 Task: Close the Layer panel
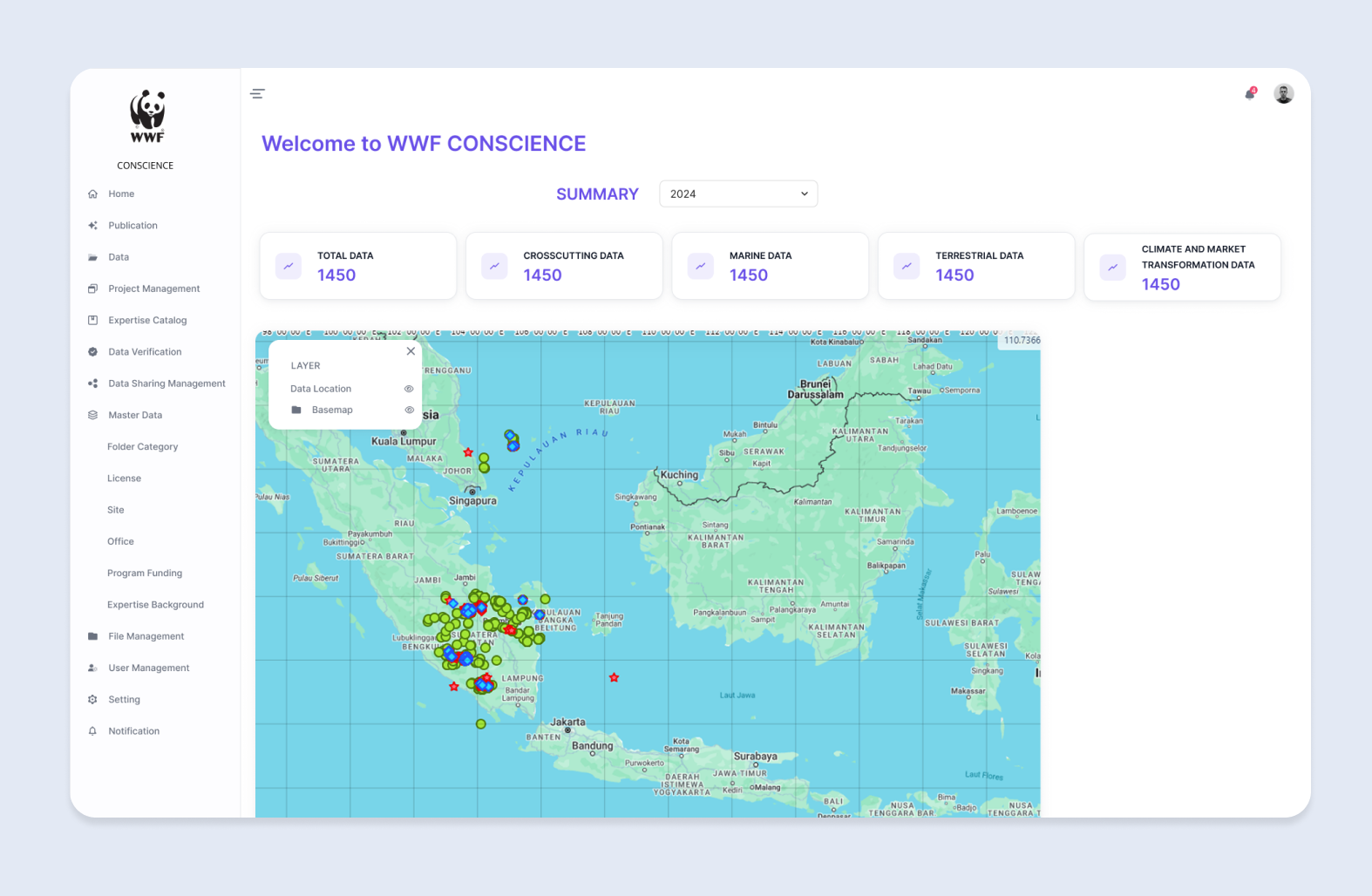[x=411, y=351]
